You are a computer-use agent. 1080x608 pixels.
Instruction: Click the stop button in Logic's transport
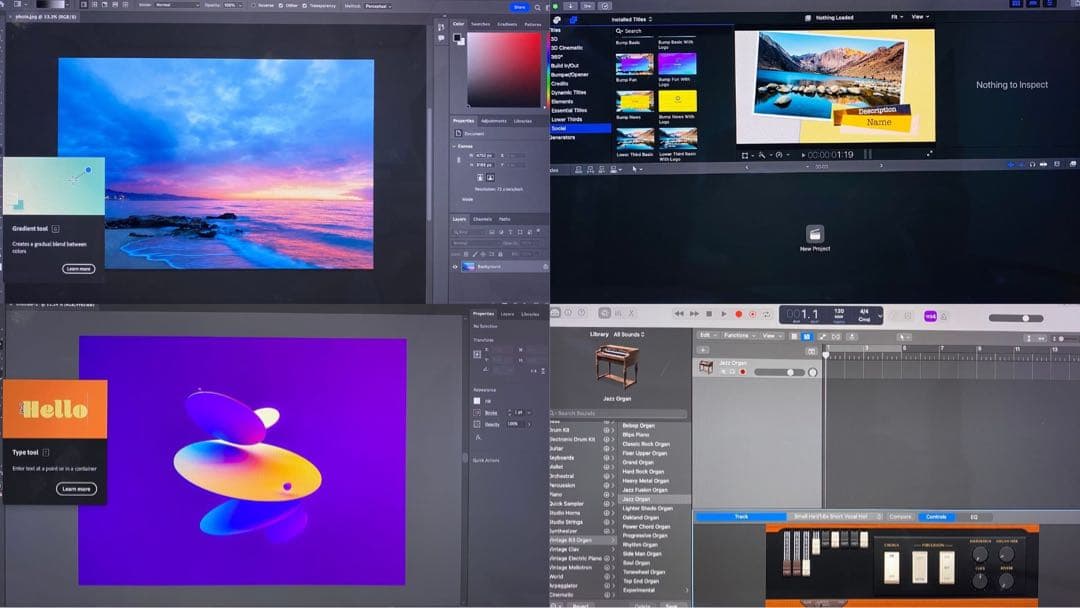[709, 314]
